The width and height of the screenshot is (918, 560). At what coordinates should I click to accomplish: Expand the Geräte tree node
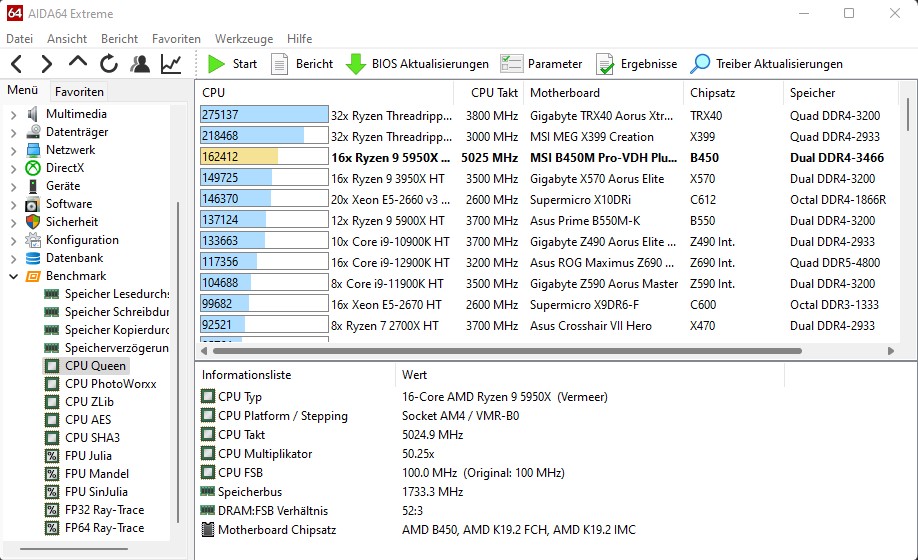point(13,187)
